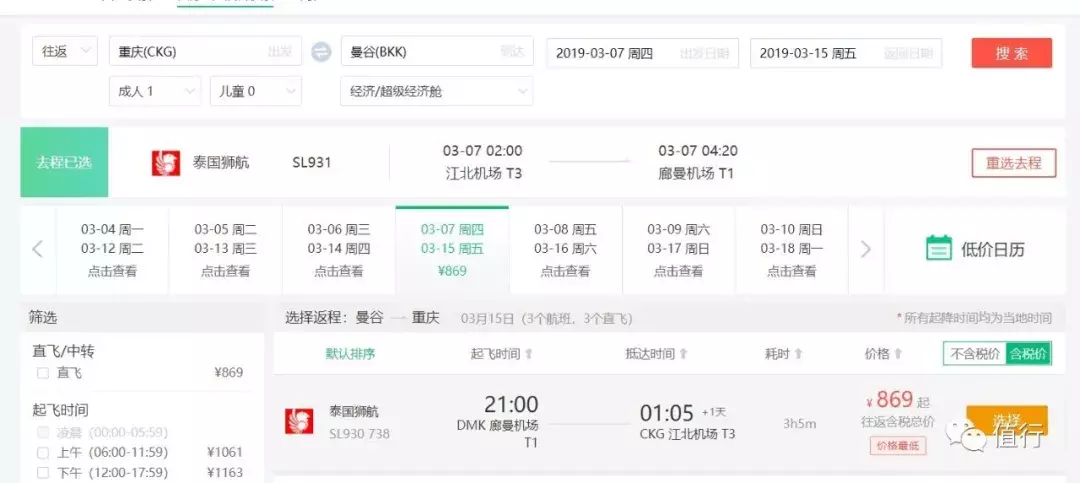The image size is (1080, 483).
Task: Click 重选去程 to reselect outbound
Action: click(x=1014, y=163)
